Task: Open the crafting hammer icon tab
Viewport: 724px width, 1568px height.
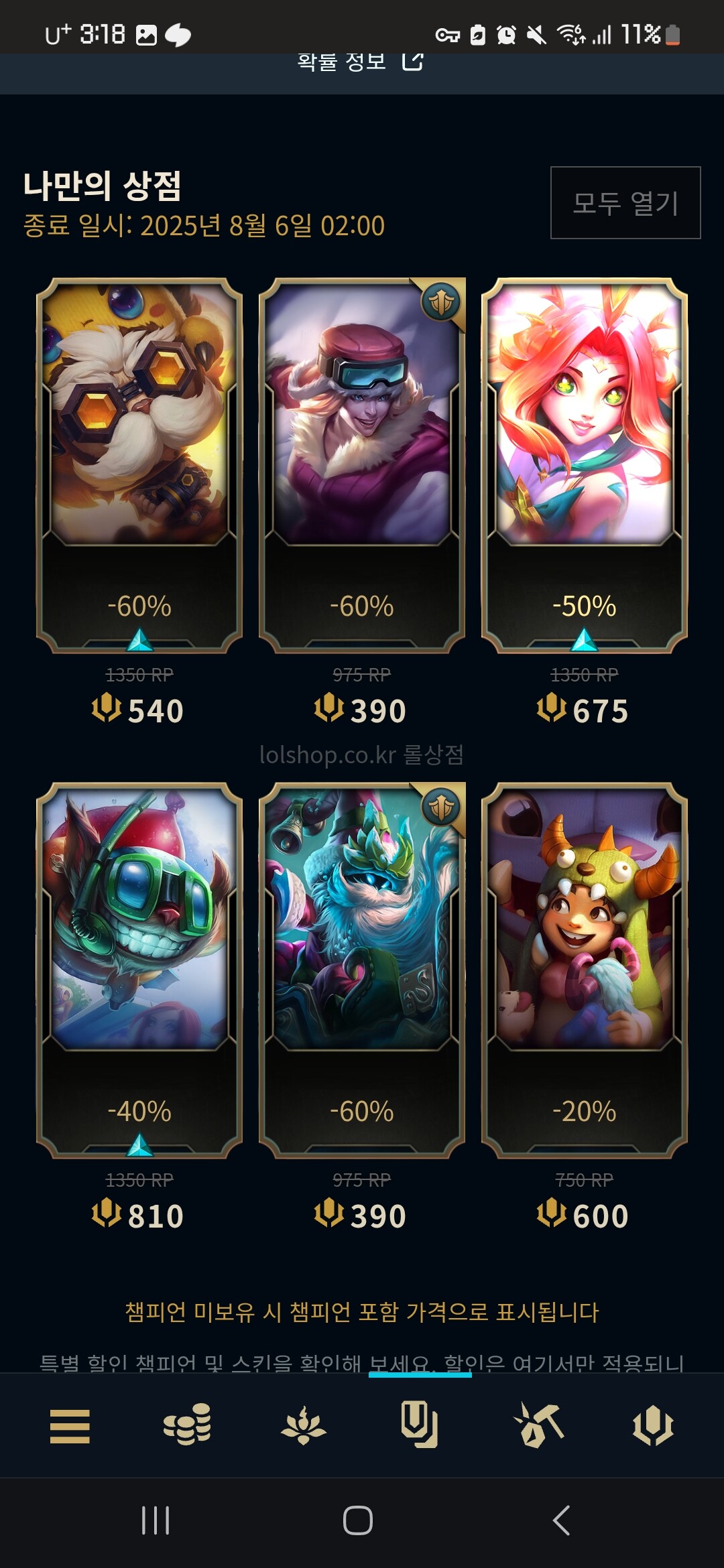Action: 537,1425
